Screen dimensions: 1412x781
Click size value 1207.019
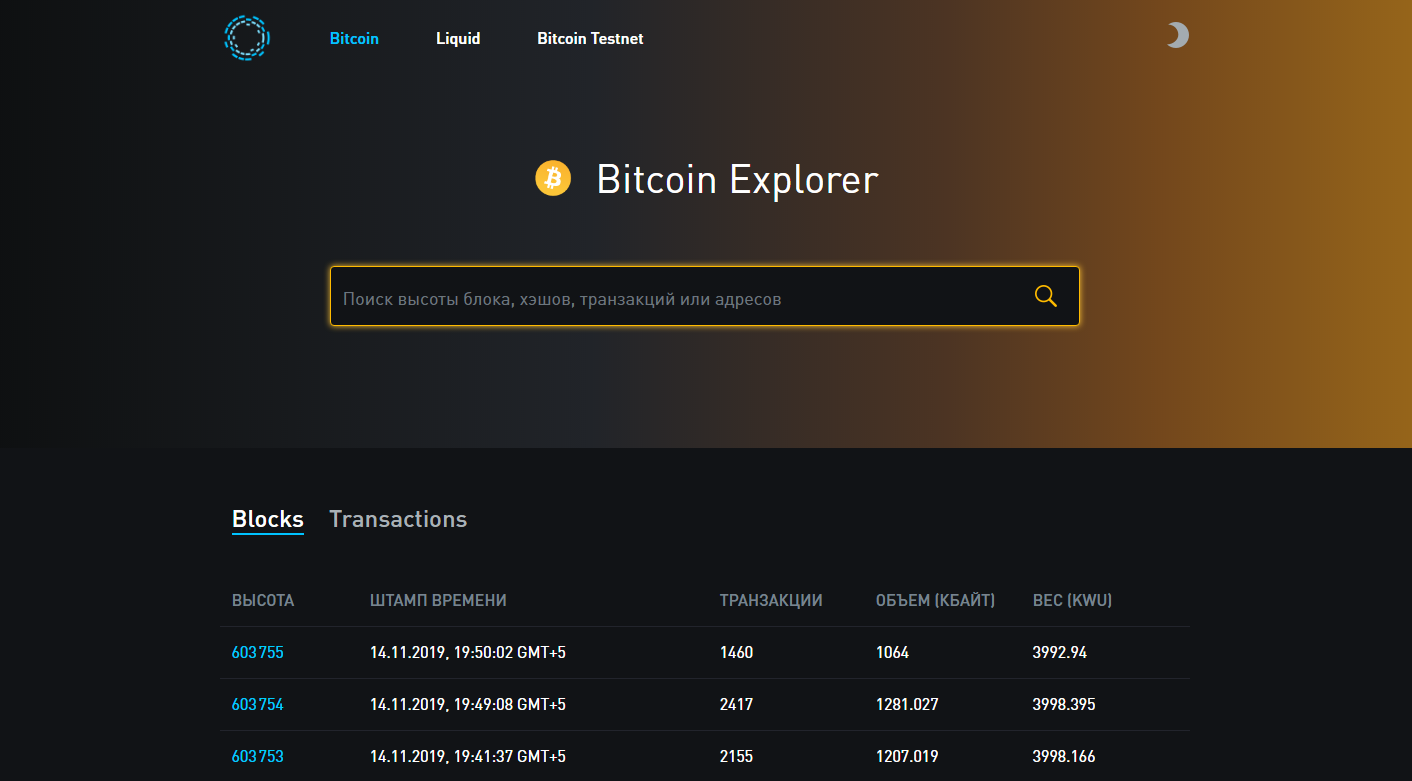pyautogui.click(x=907, y=756)
